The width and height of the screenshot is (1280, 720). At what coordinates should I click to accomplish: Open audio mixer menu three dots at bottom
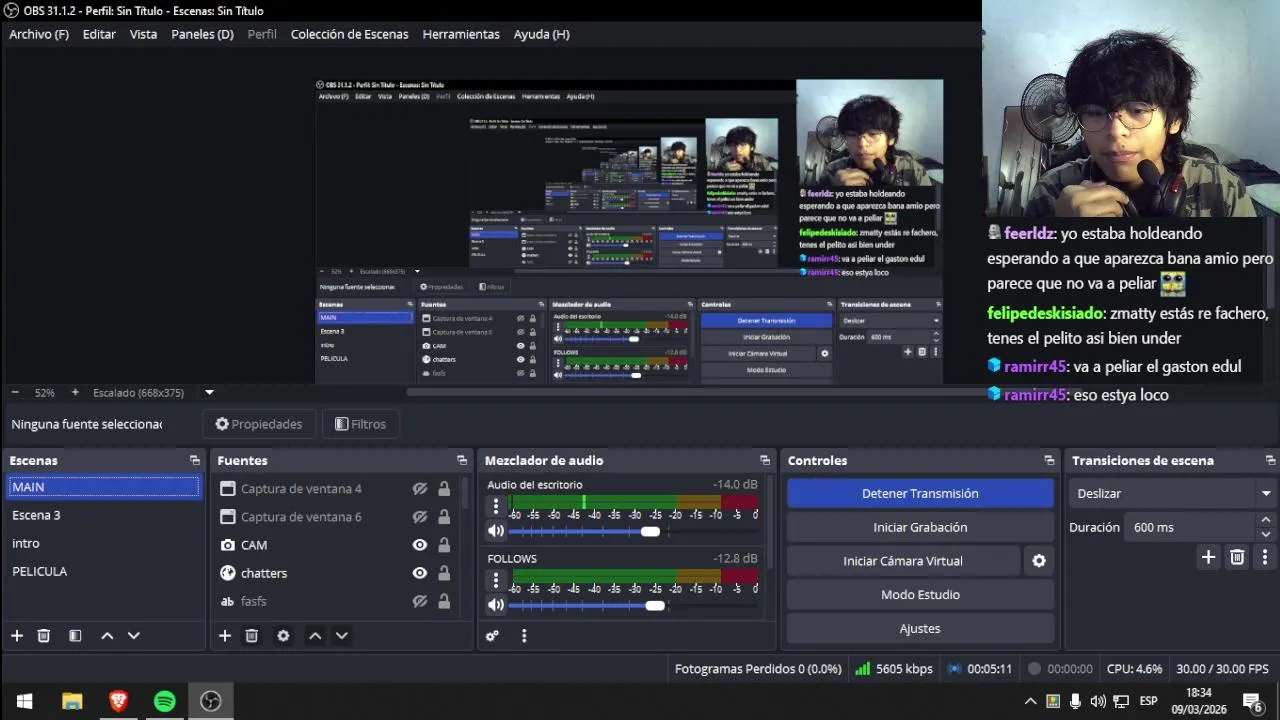[x=524, y=636]
